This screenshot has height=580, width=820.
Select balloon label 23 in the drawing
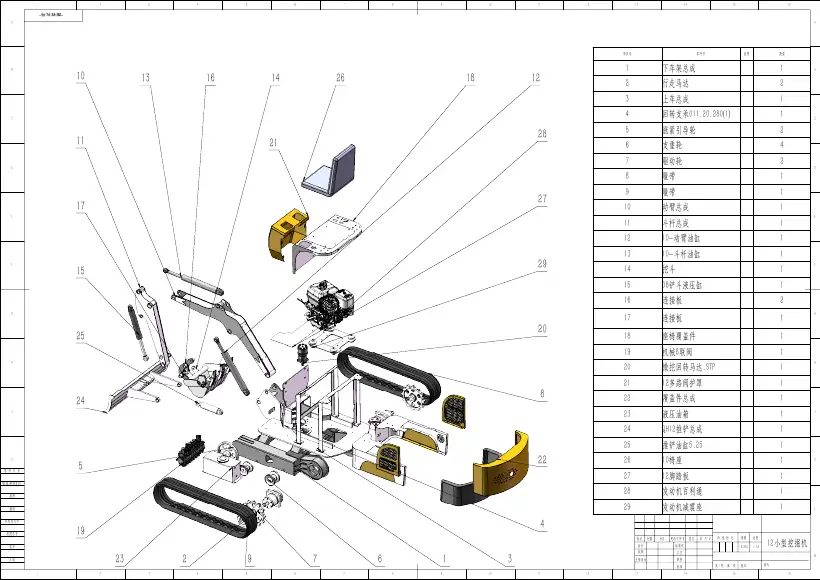[x=120, y=559]
